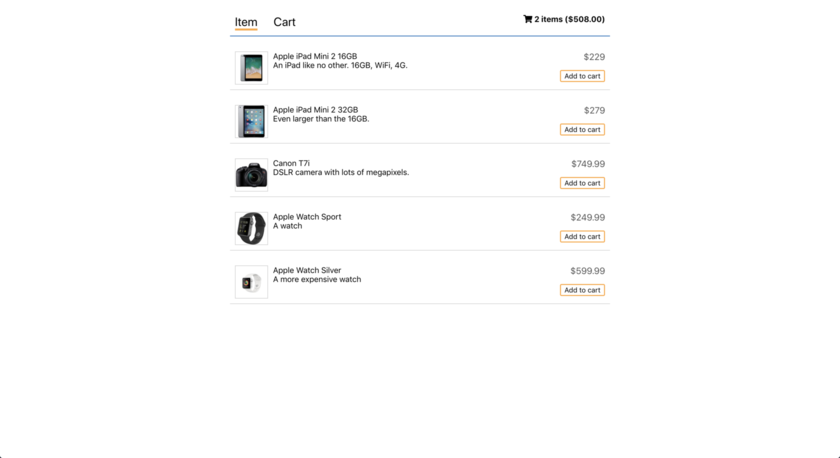Click iPad Mini 2 16GB thumbnail
The height and width of the screenshot is (458, 840).
tap(251, 68)
